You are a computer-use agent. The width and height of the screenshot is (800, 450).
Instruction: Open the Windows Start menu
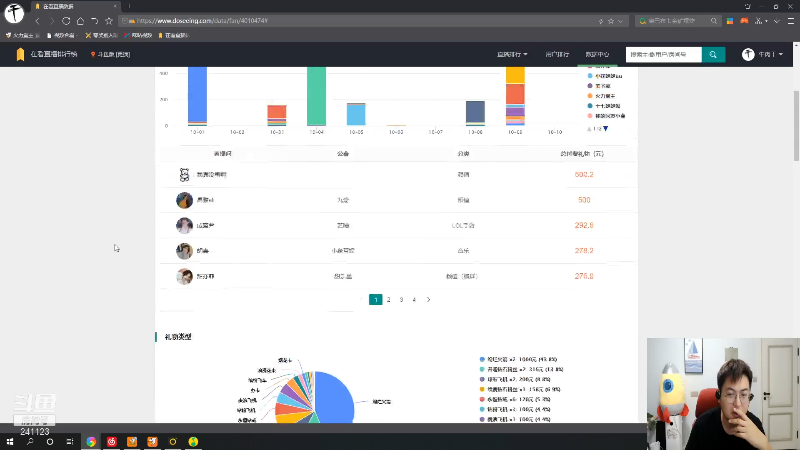click(10, 441)
